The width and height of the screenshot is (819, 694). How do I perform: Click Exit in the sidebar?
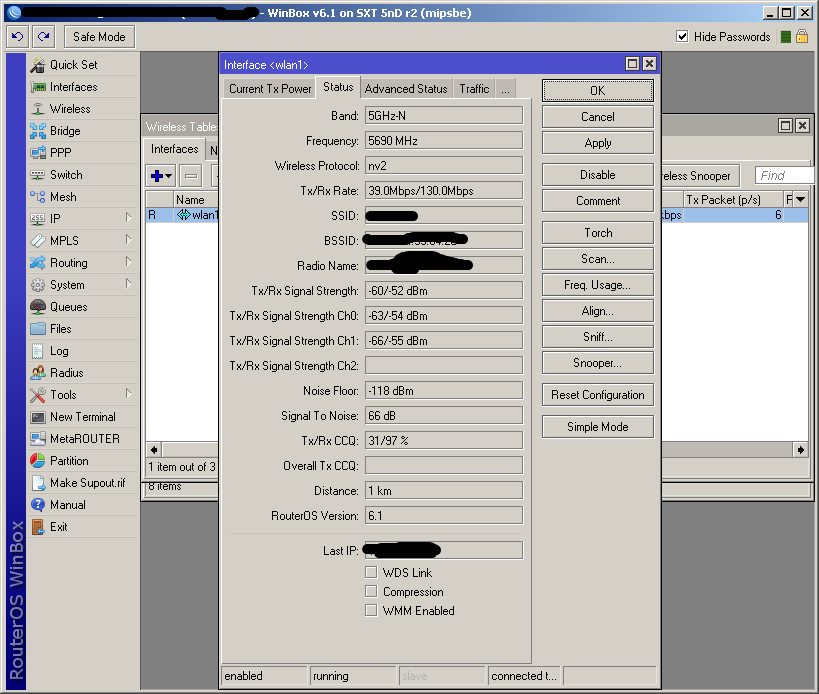tap(58, 526)
